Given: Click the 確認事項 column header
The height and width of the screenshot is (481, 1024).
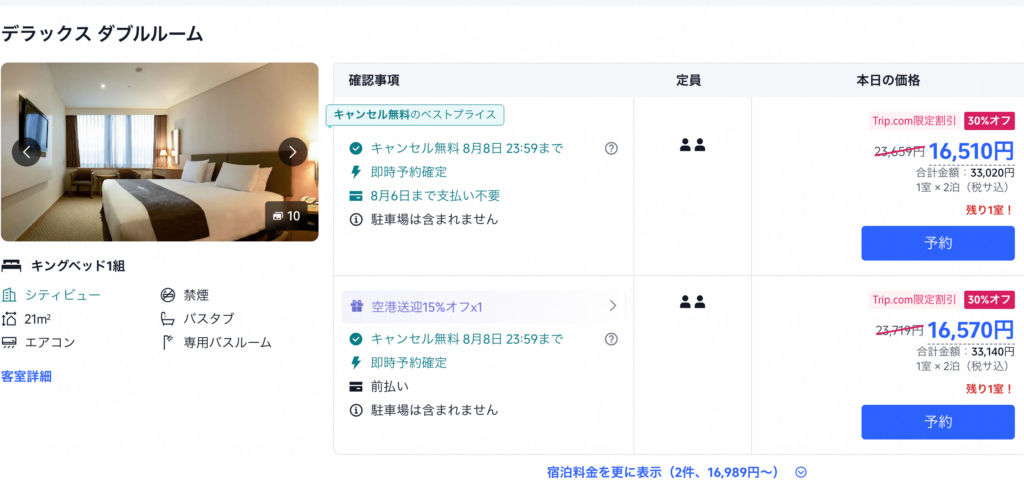Looking at the screenshot, I should click(374, 81).
